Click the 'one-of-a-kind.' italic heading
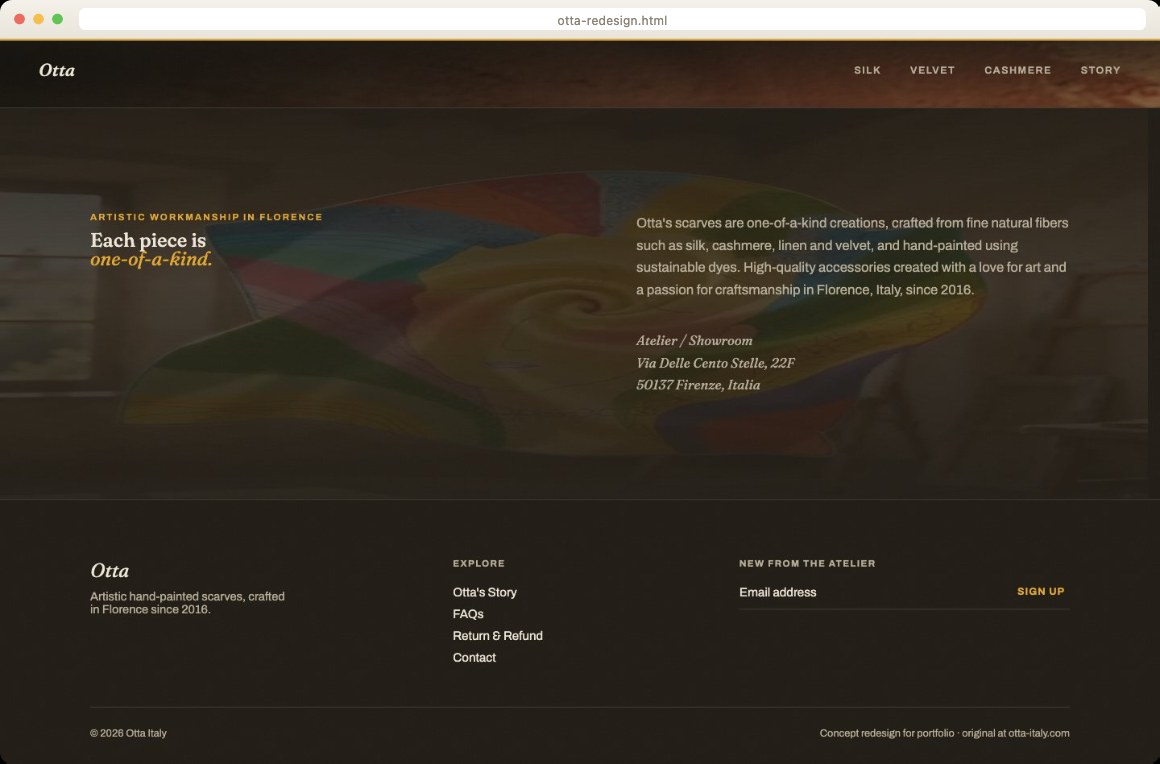This screenshot has height=764, width=1160. pos(151,260)
